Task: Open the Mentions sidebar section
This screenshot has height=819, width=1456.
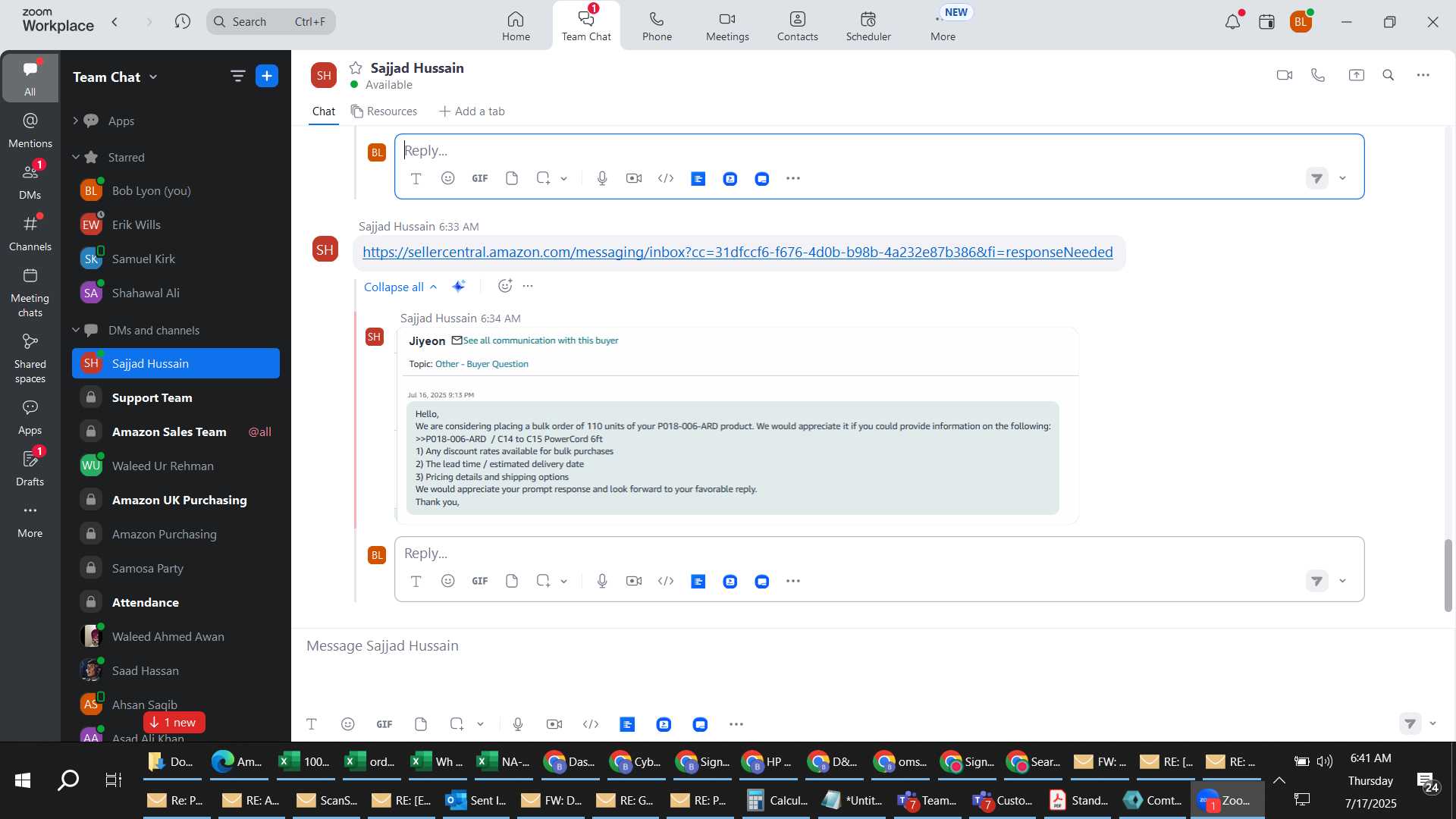Action: click(x=30, y=130)
